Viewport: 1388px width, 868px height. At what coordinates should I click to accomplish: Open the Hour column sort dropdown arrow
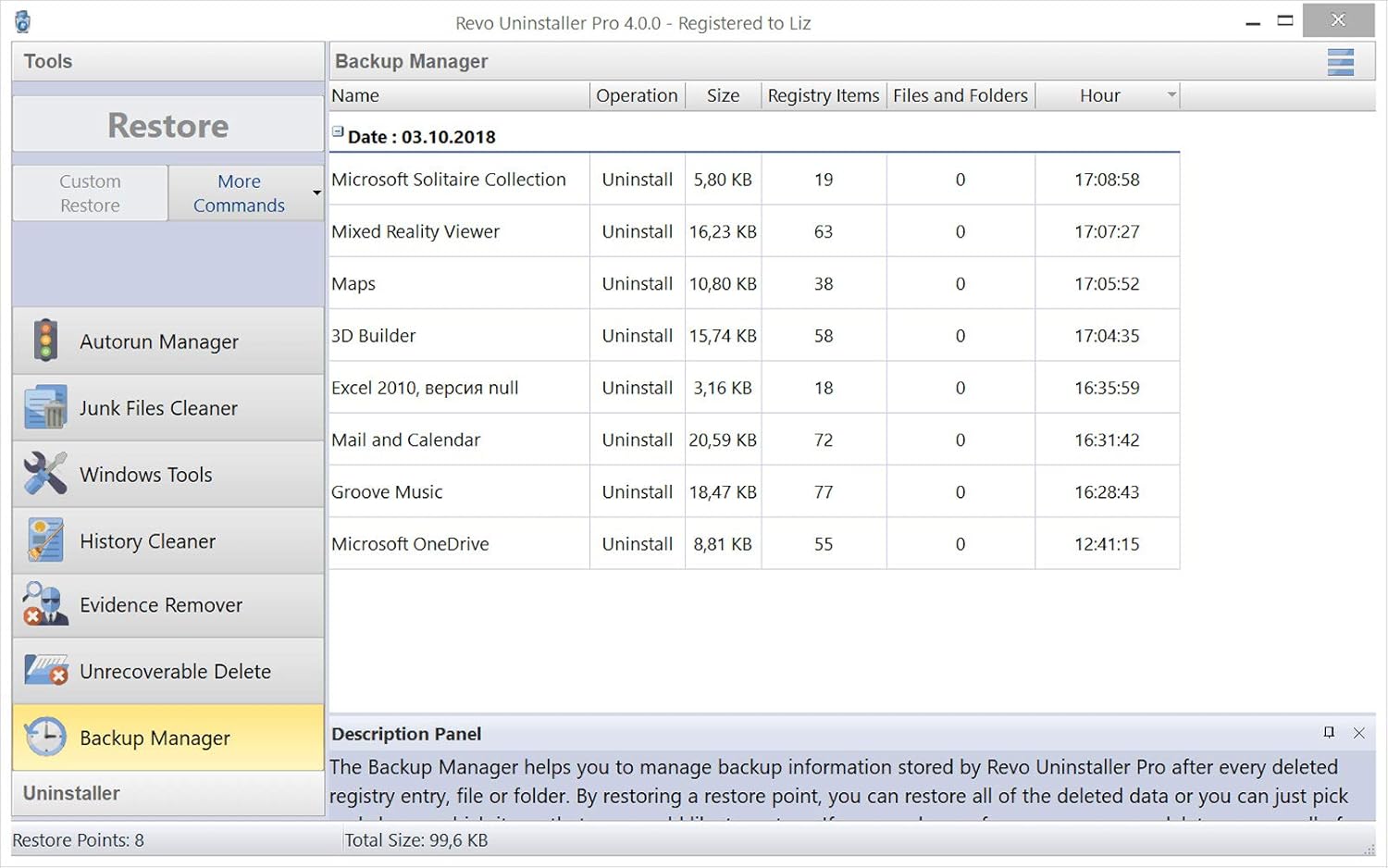1171,95
